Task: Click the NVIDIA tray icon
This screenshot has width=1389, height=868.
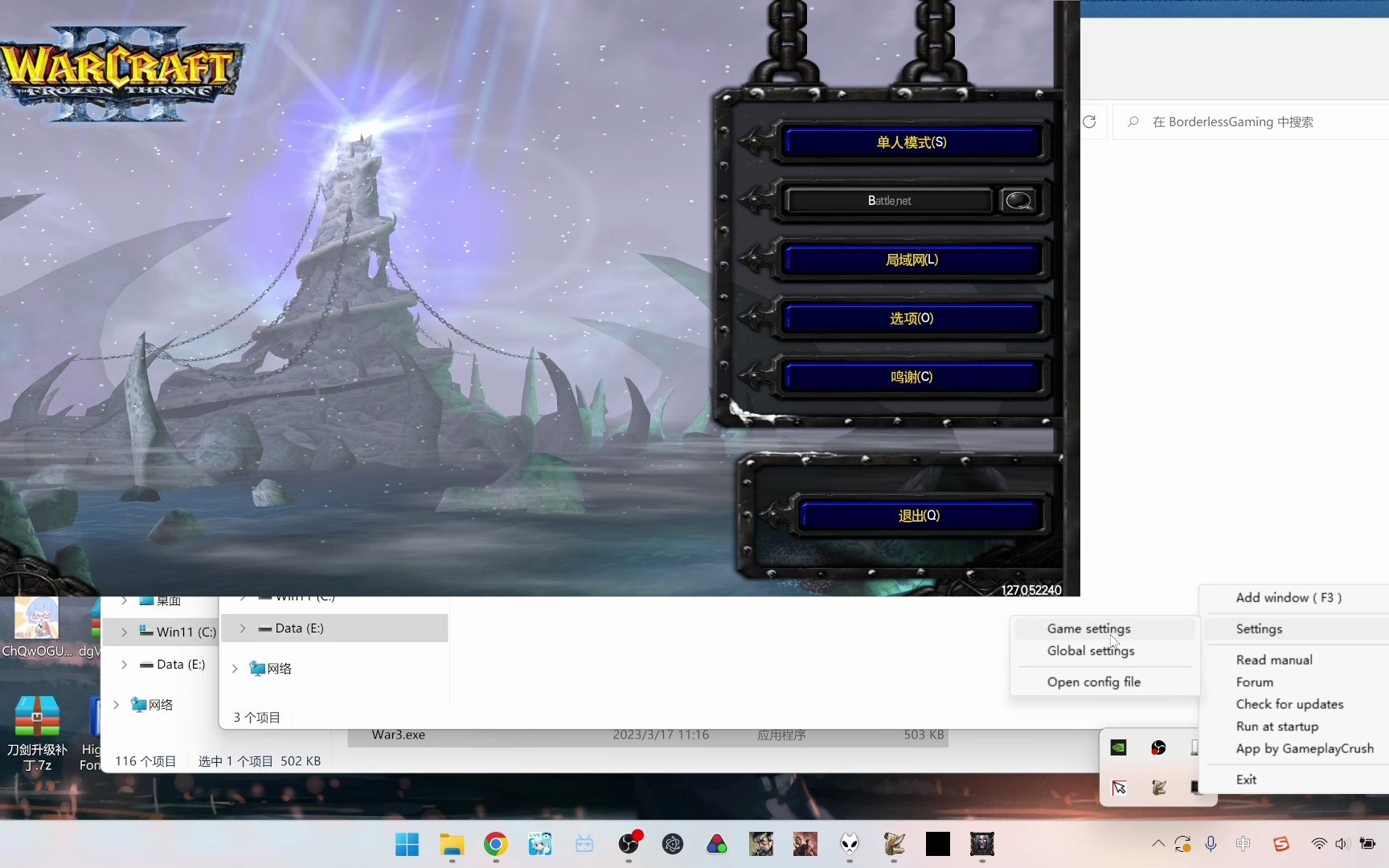Action: point(1119,747)
